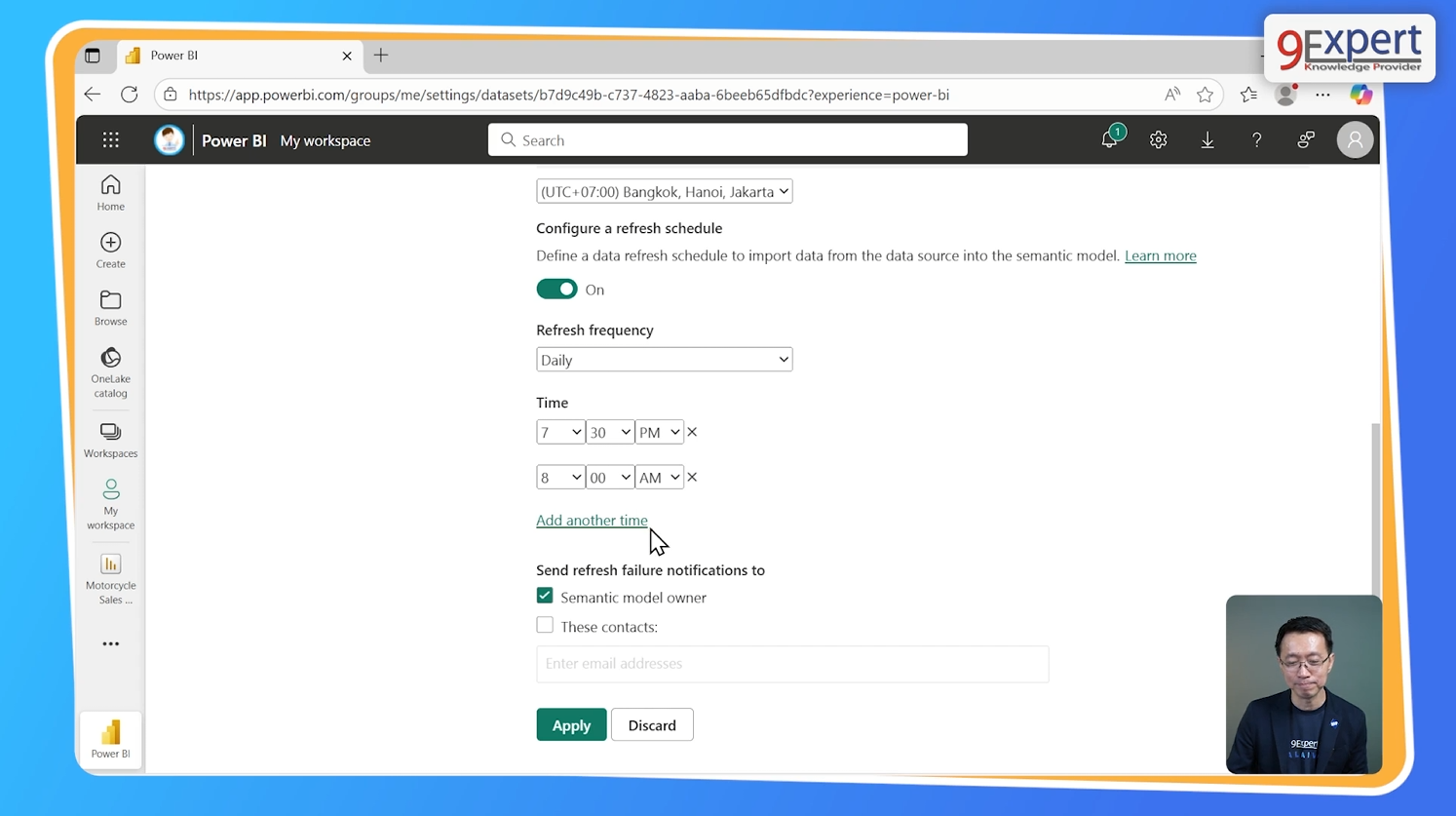
Task: Change the Refresh frequency from Daily
Action: tap(664, 359)
